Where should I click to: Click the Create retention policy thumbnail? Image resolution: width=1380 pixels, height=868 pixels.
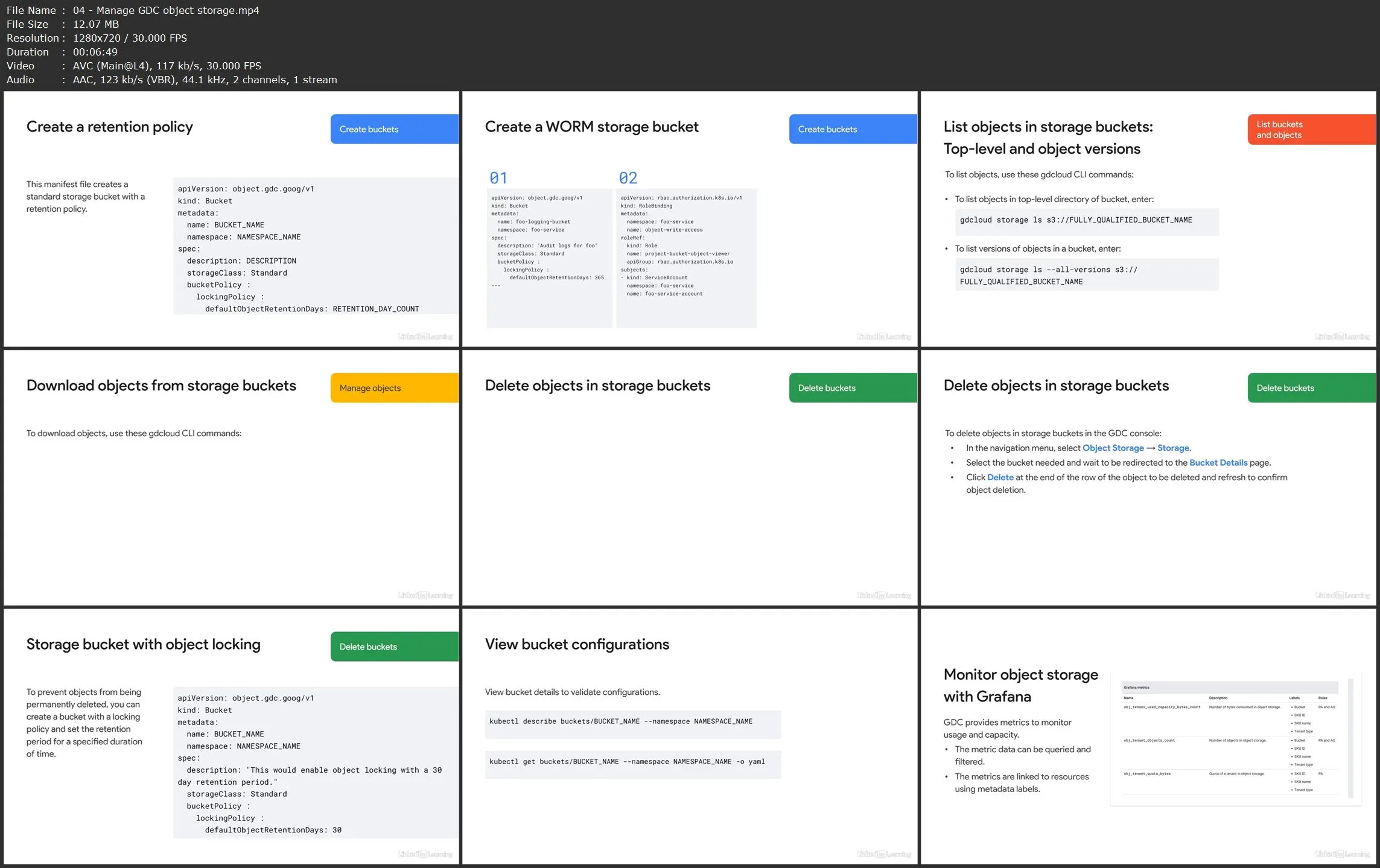231,219
